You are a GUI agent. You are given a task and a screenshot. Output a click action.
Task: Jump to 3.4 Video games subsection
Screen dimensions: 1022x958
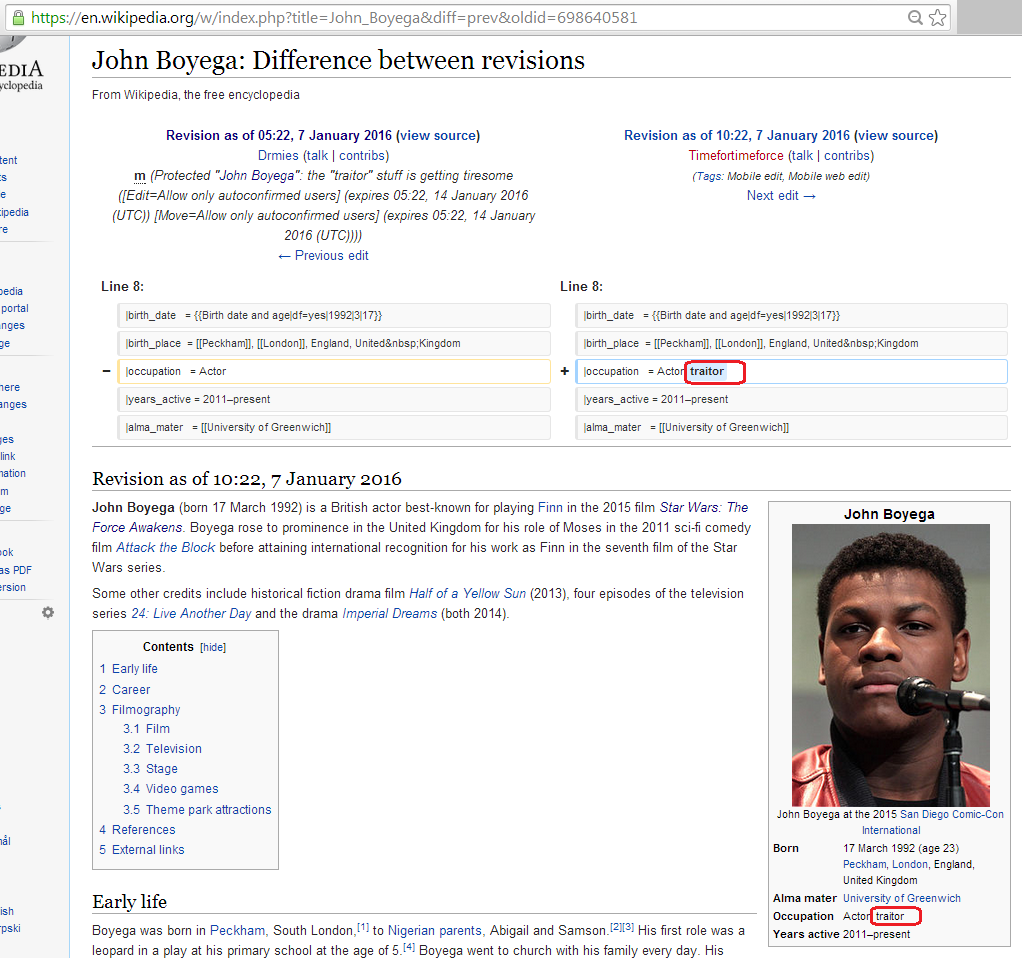[171, 789]
